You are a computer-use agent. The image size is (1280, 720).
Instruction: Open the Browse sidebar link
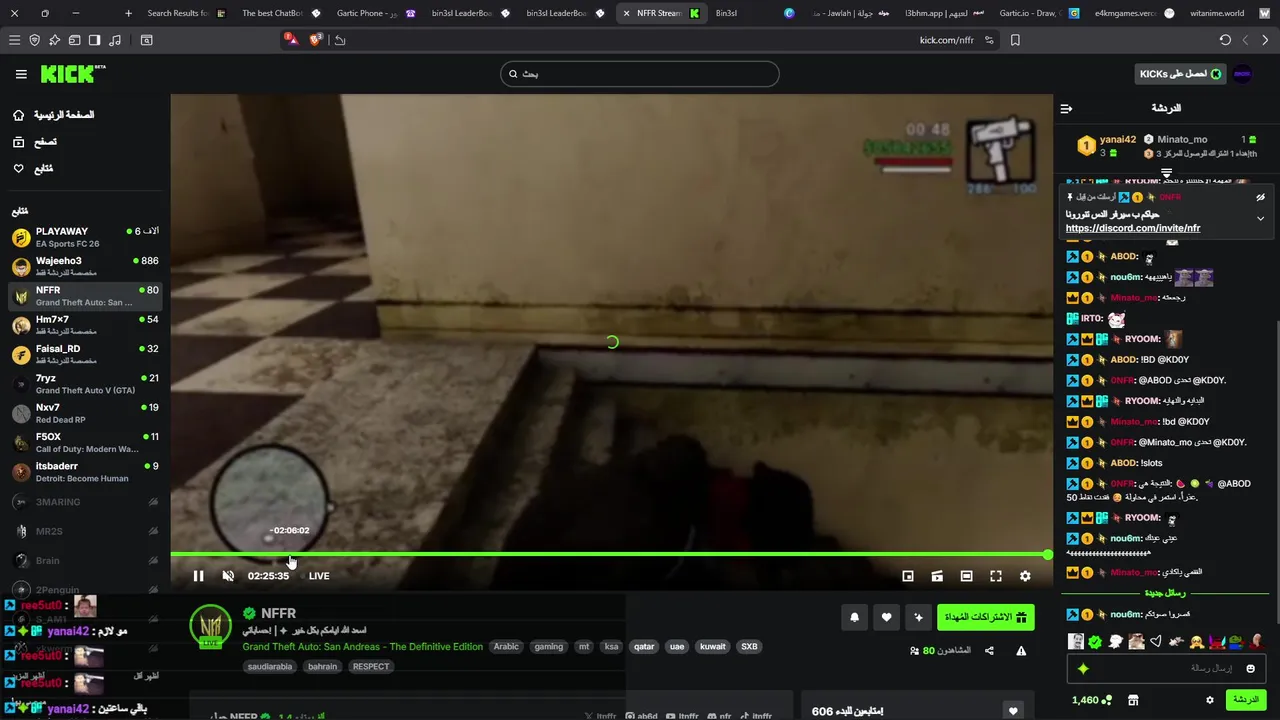[x=35, y=142]
